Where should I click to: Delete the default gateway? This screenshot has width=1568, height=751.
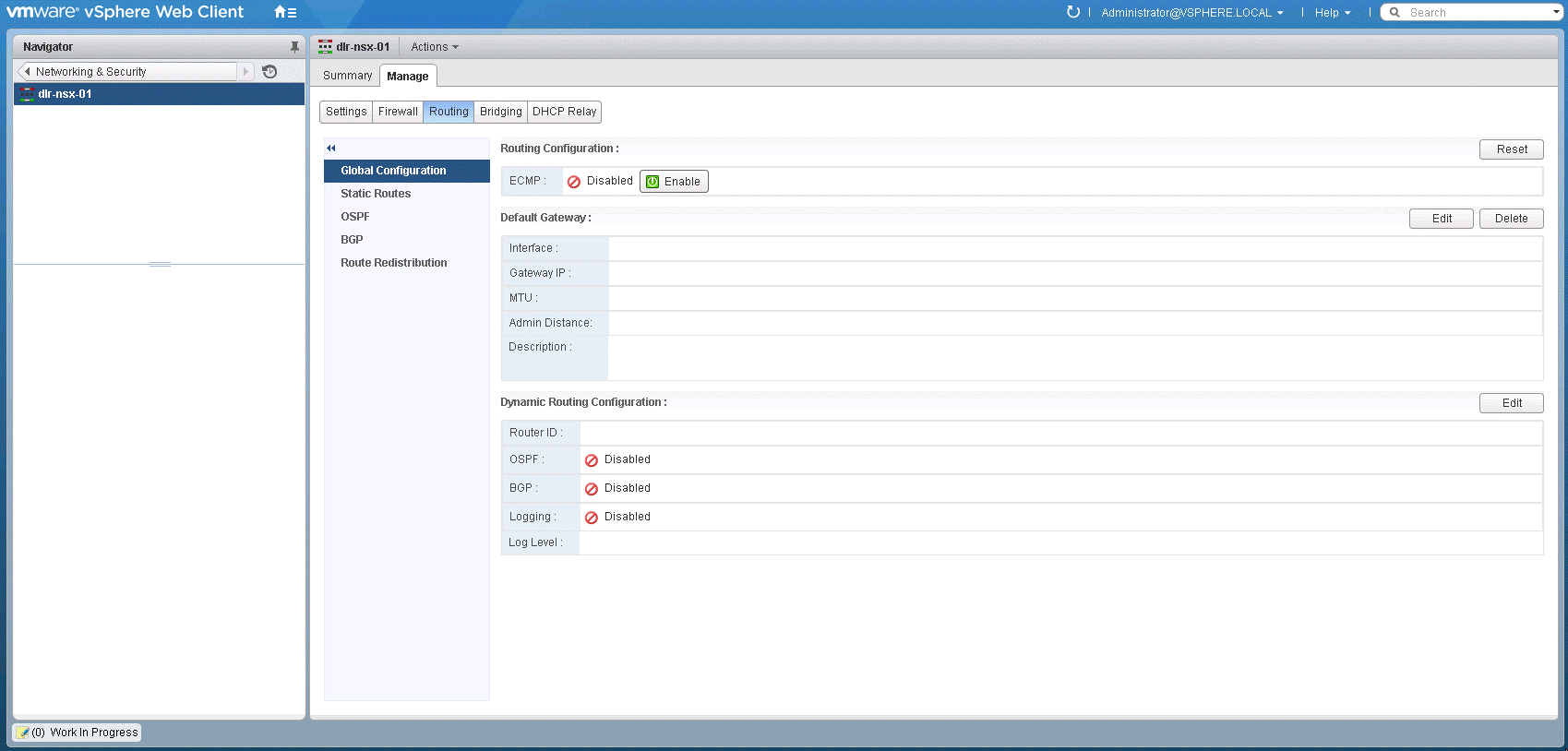click(x=1511, y=219)
